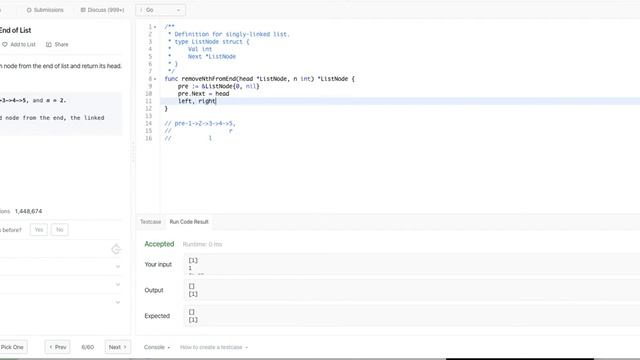Open the Console dropdown
The width and height of the screenshot is (640, 360).
coord(157,347)
